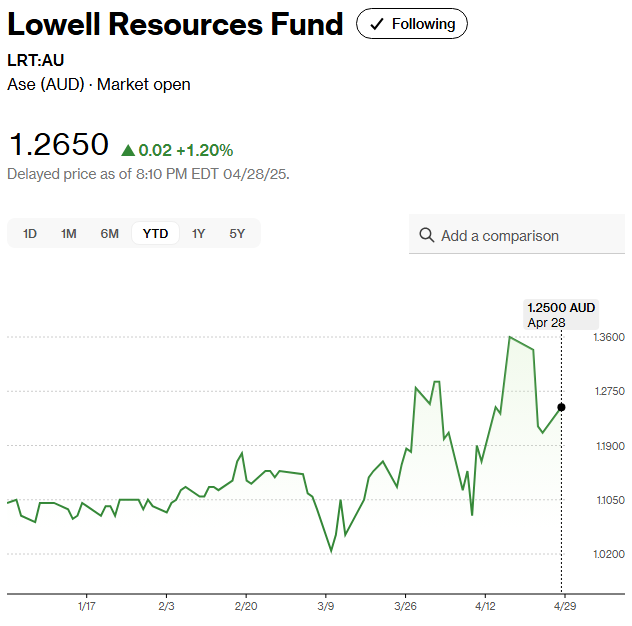Click the green up-triangle price change icon
Image resolution: width=632 pixels, height=626 pixels.
click(x=128, y=150)
